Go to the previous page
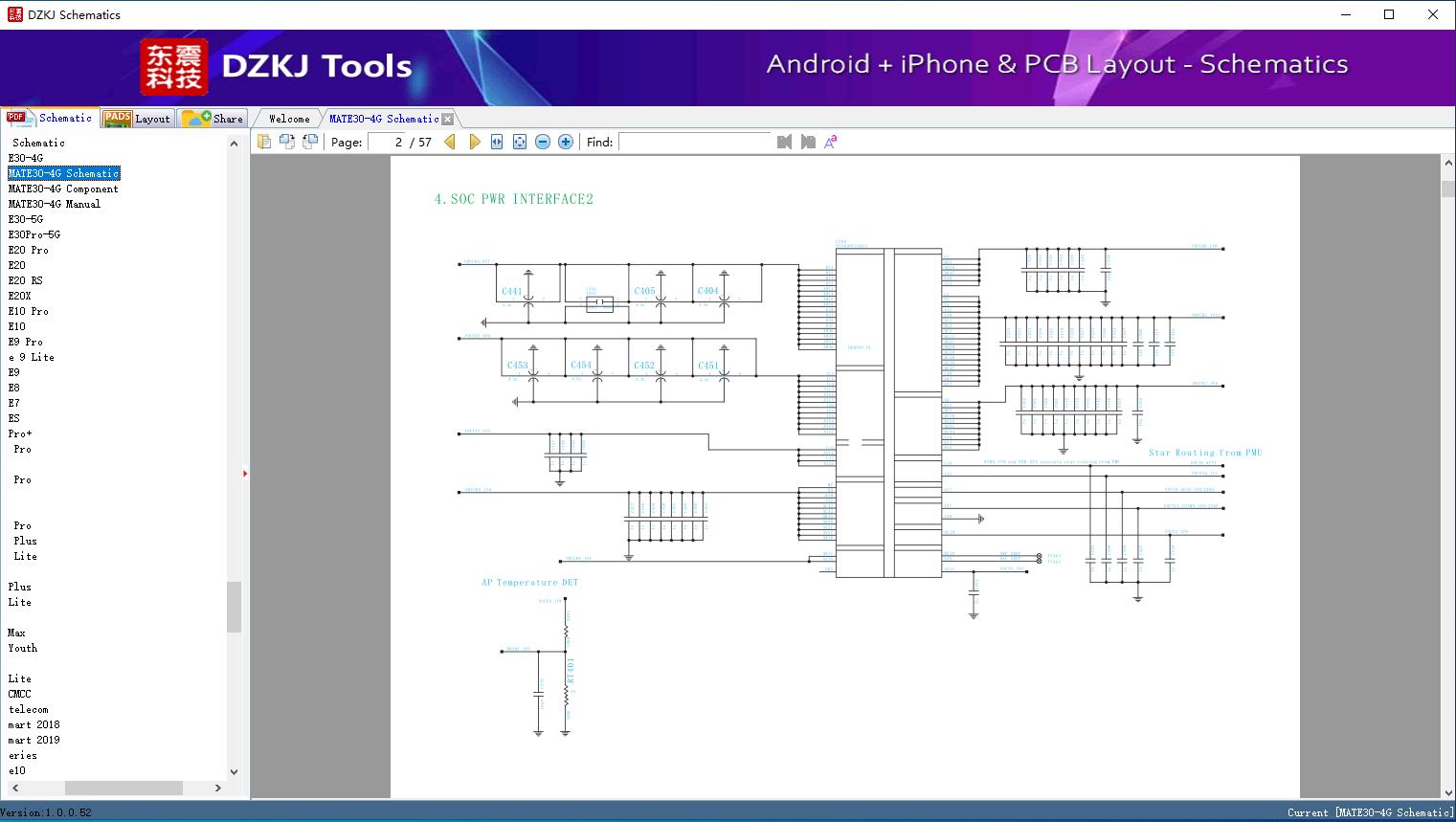 (451, 142)
